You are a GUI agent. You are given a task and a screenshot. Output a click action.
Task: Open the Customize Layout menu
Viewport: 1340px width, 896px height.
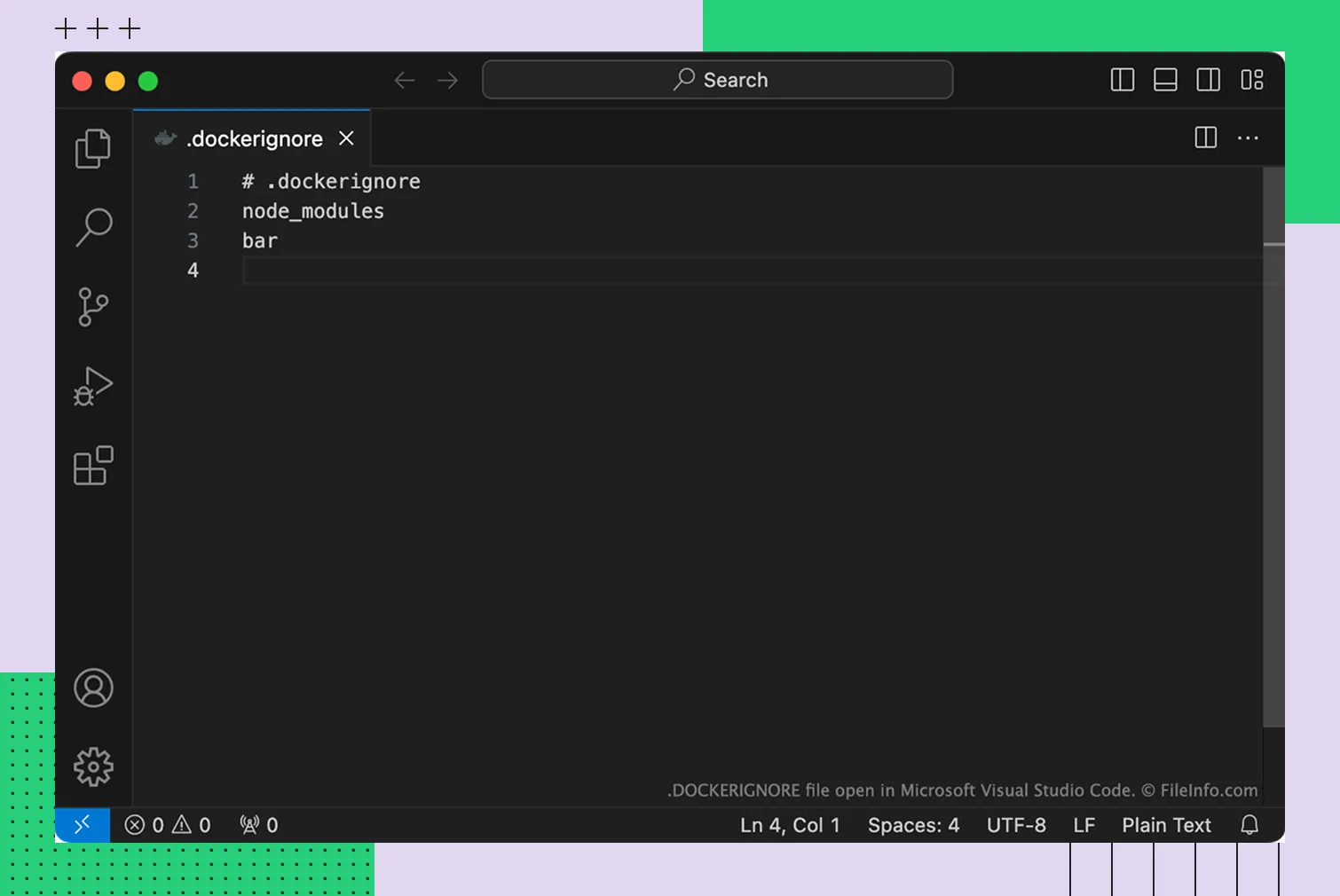[1251, 80]
